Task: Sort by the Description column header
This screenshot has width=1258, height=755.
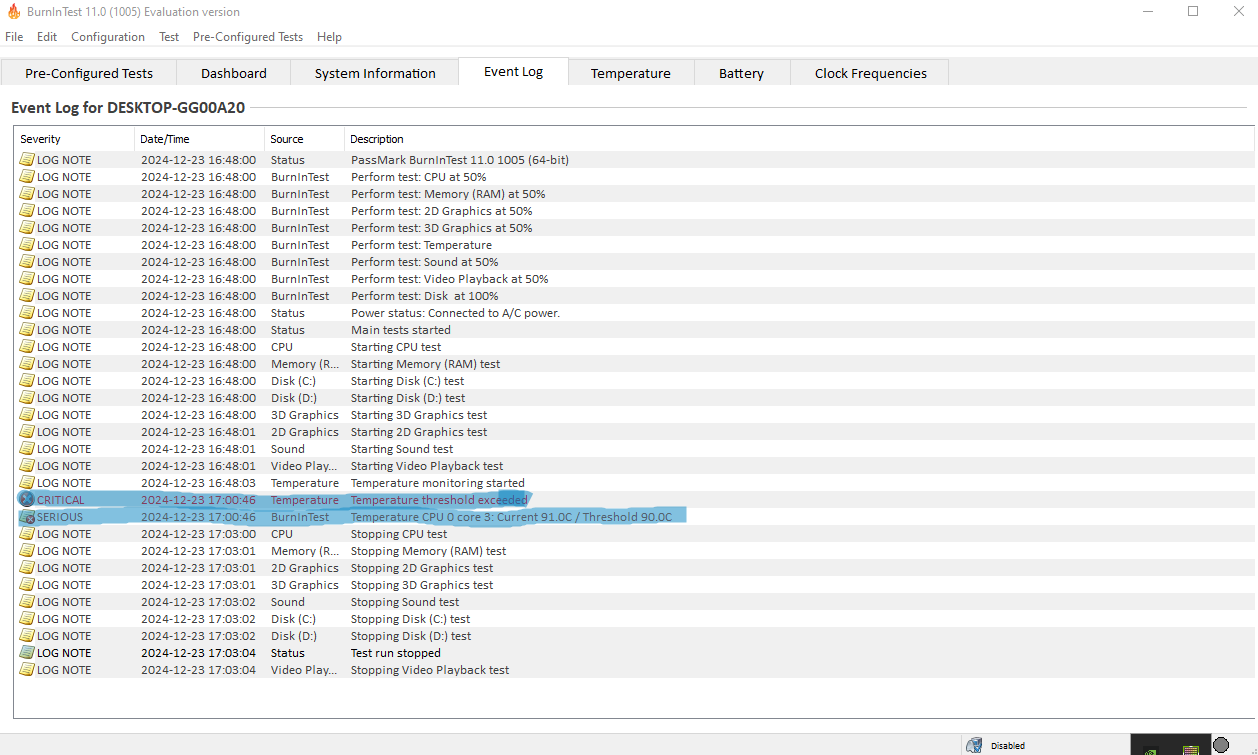Action: coord(799,139)
